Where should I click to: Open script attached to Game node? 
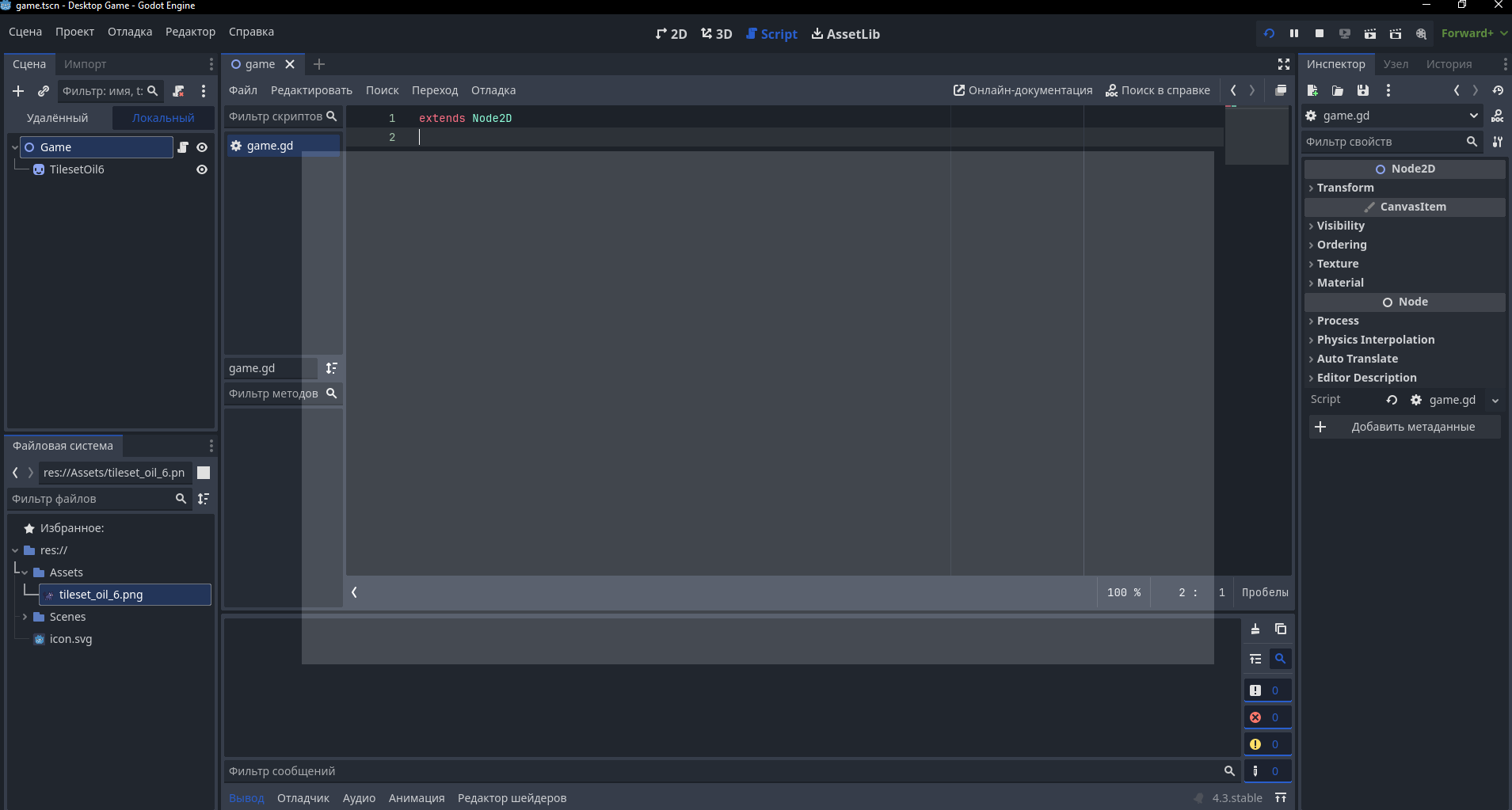183,147
